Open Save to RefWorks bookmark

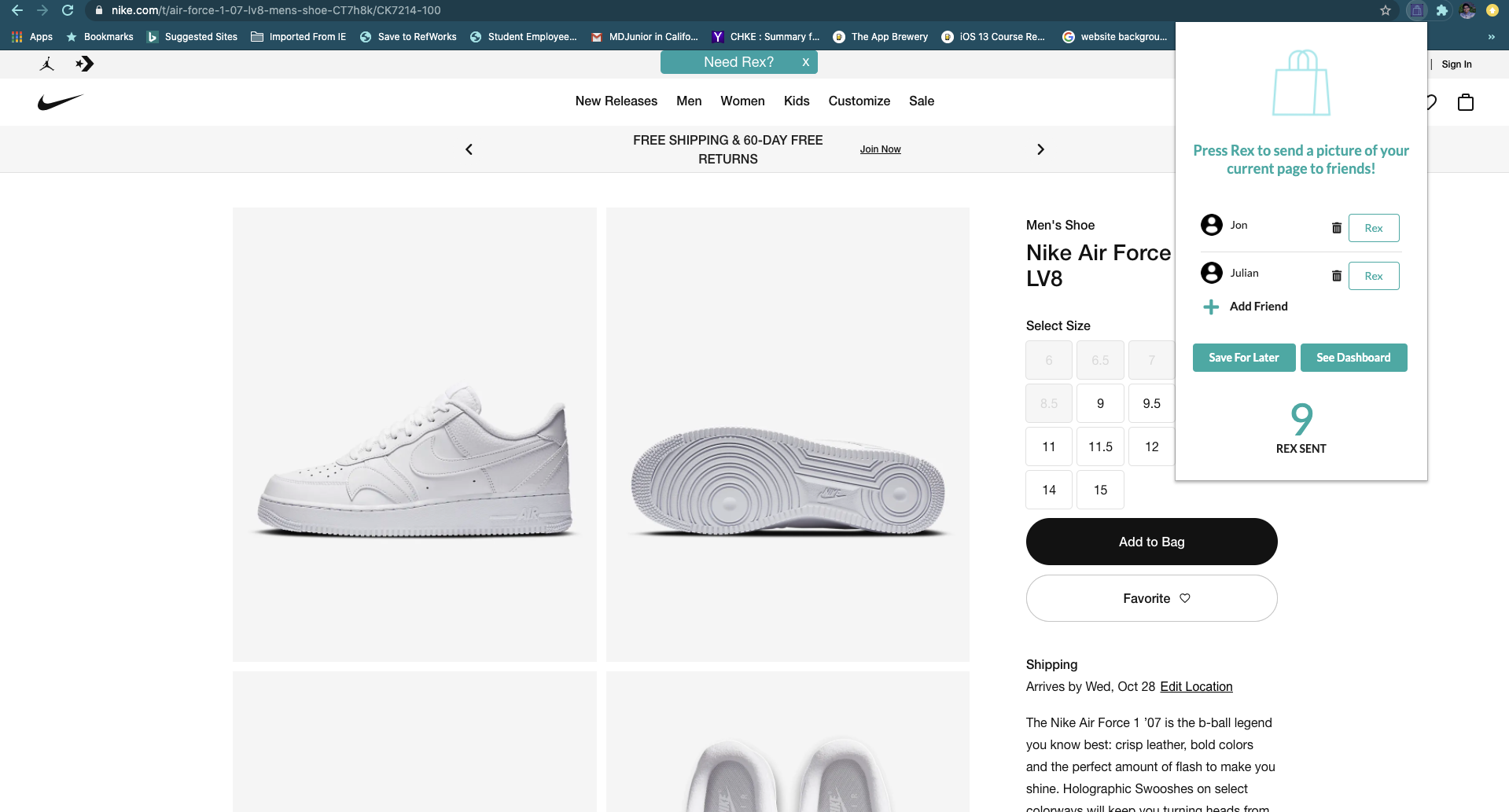point(408,37)
